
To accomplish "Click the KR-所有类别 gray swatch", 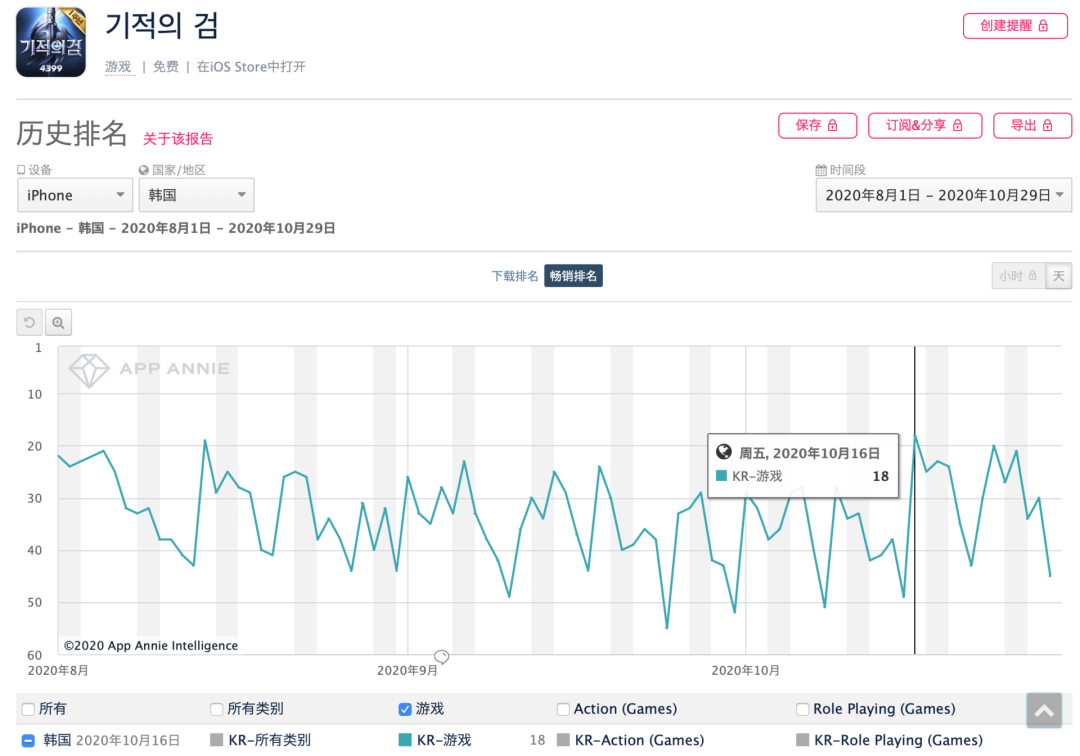I will coord(216,739).
